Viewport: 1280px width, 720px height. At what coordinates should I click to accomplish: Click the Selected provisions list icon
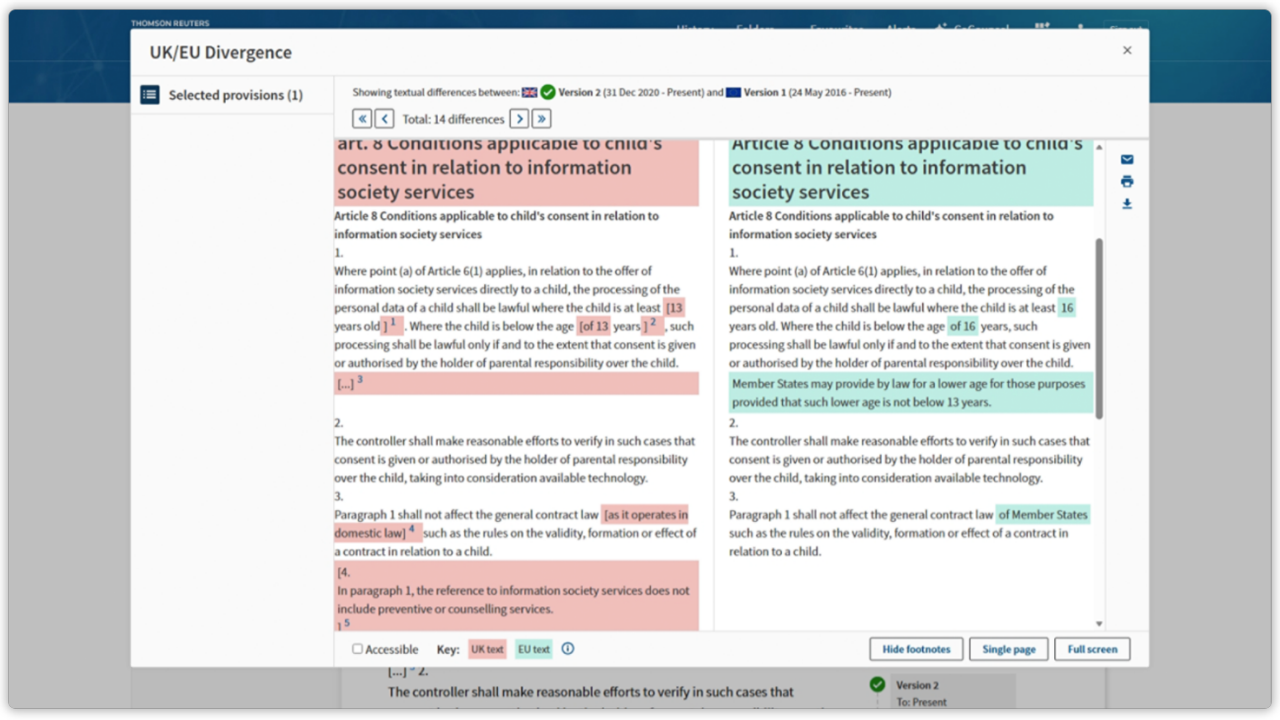click(150, 95)
